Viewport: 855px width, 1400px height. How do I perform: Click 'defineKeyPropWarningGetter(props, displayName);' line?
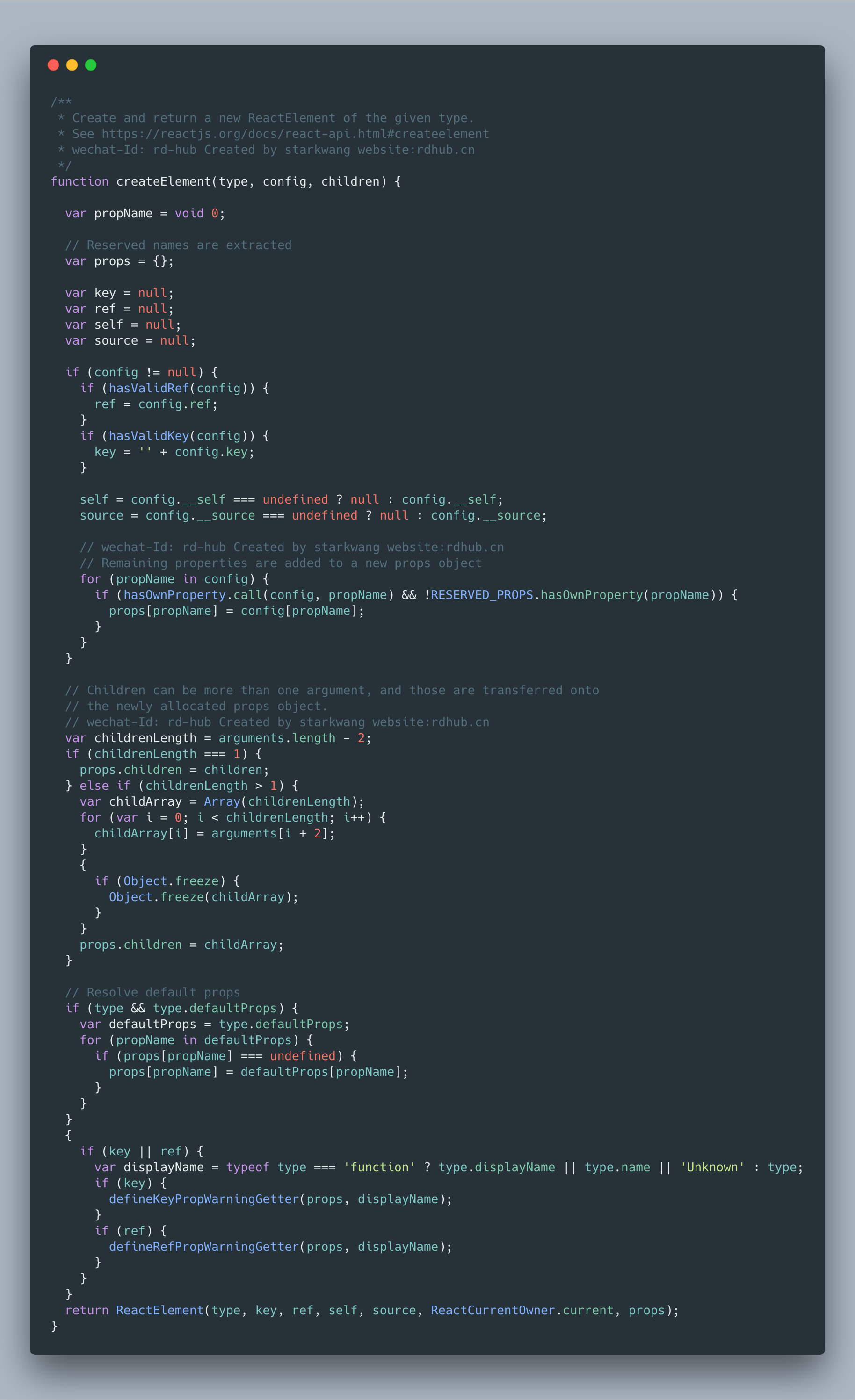pyautogui.click(x=281, y=1200)
